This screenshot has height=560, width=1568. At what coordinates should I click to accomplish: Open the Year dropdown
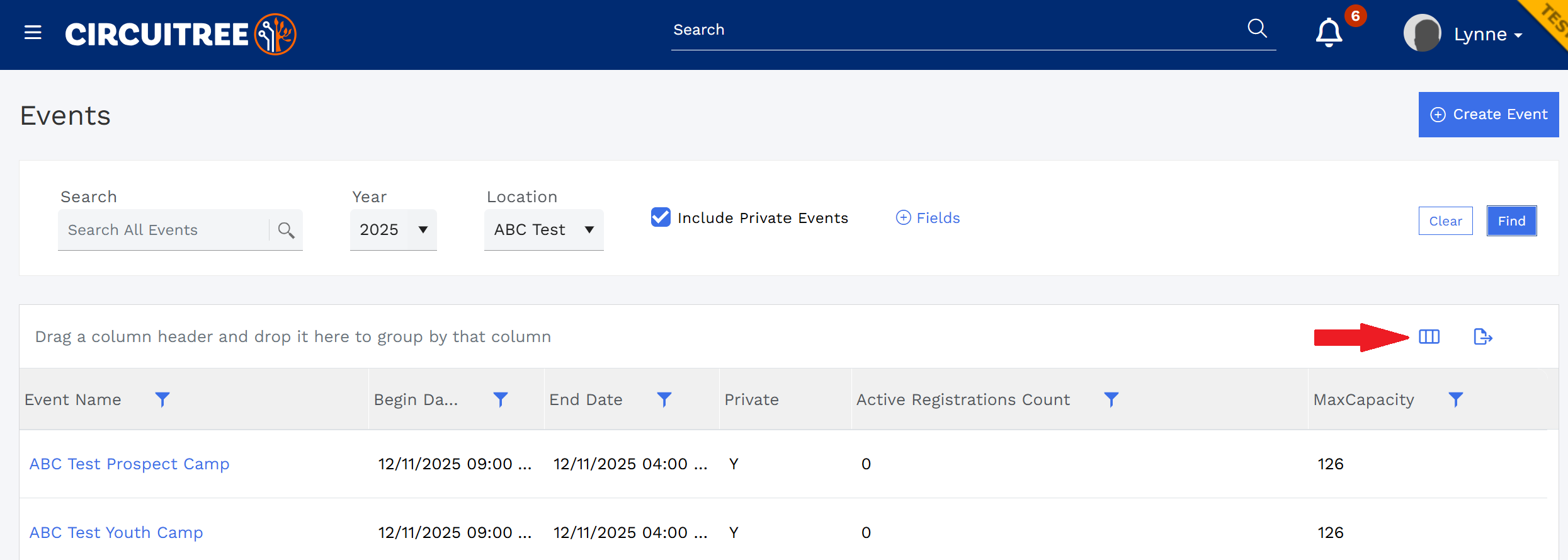394,230
